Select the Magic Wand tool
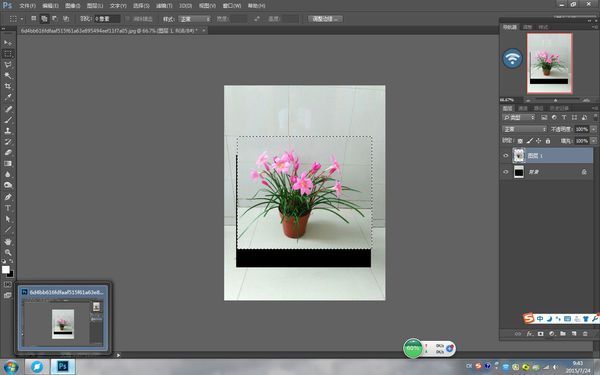Screen dimensions: 600x375 (x=8, y=75)
